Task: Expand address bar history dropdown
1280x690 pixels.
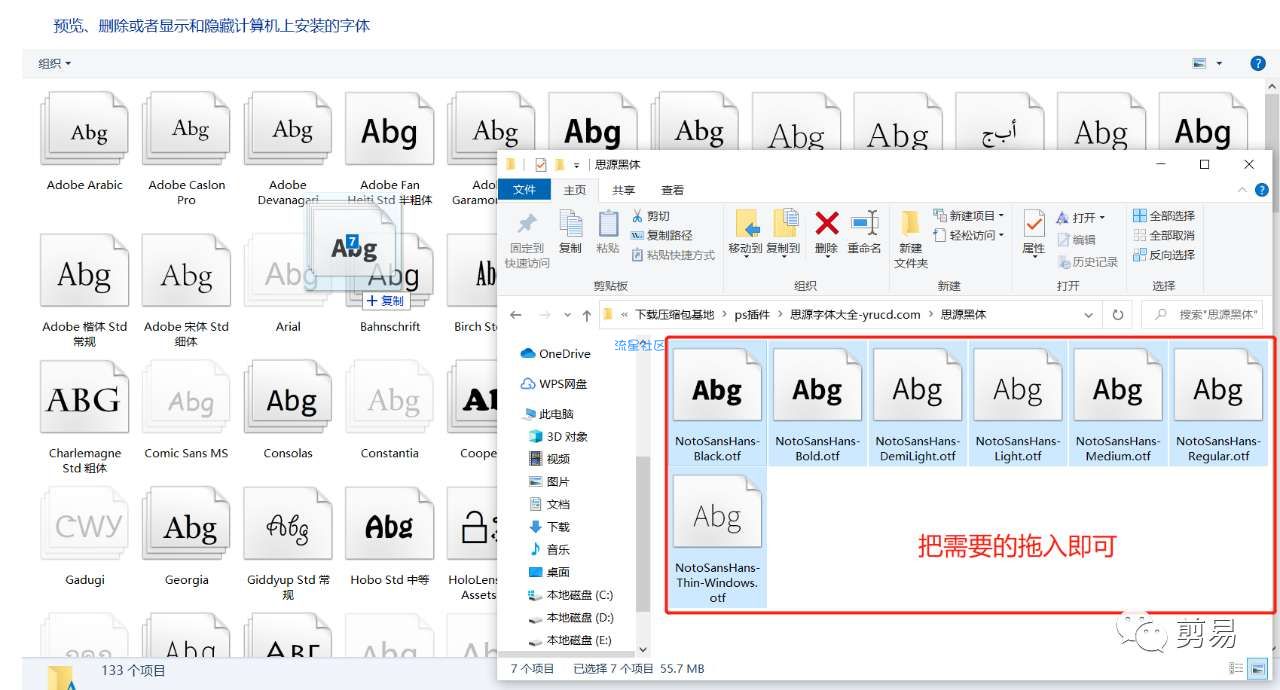Action: tap(1089, 314)
